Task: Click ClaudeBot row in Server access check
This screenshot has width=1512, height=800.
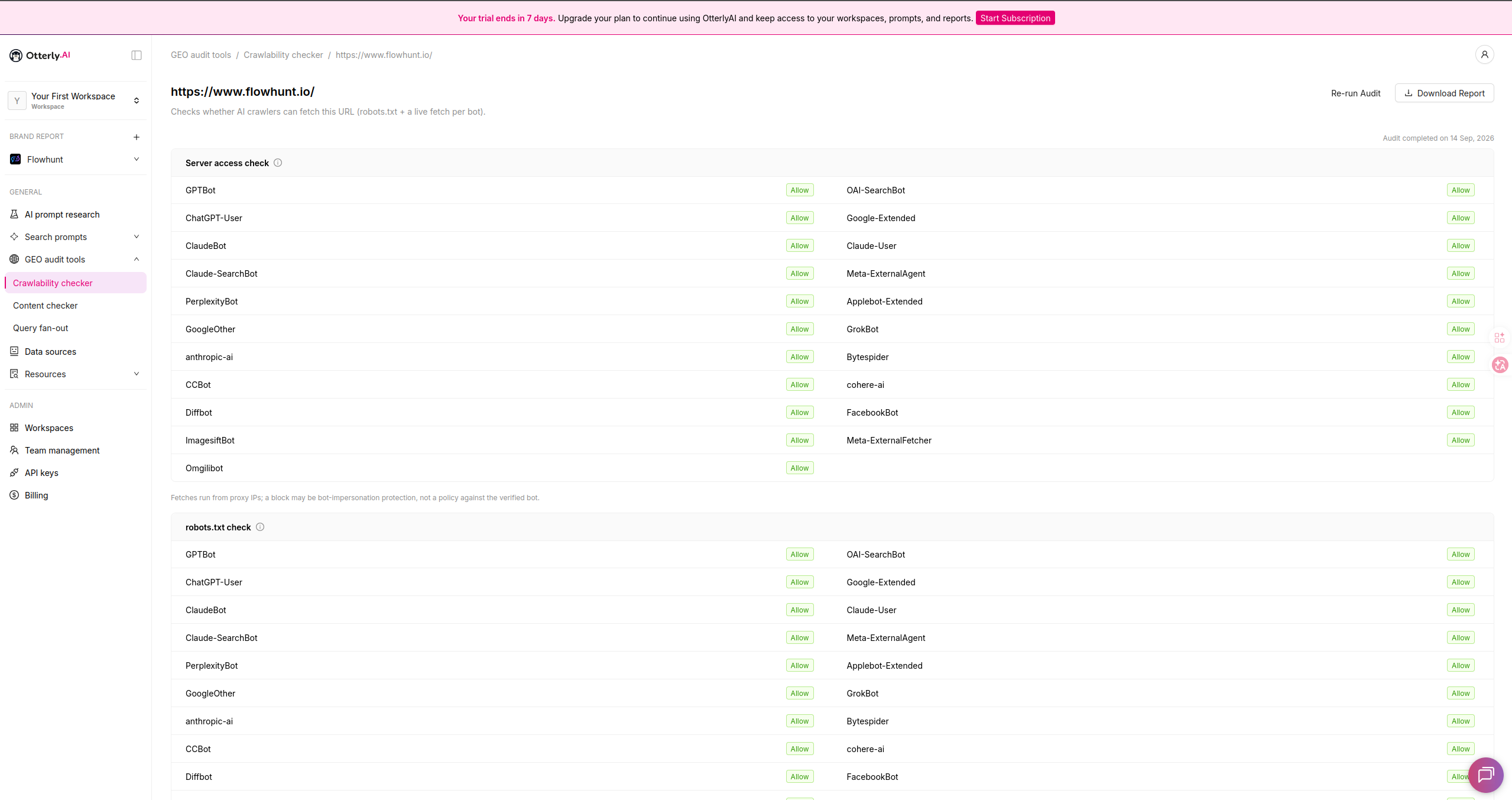Action: 502,245
